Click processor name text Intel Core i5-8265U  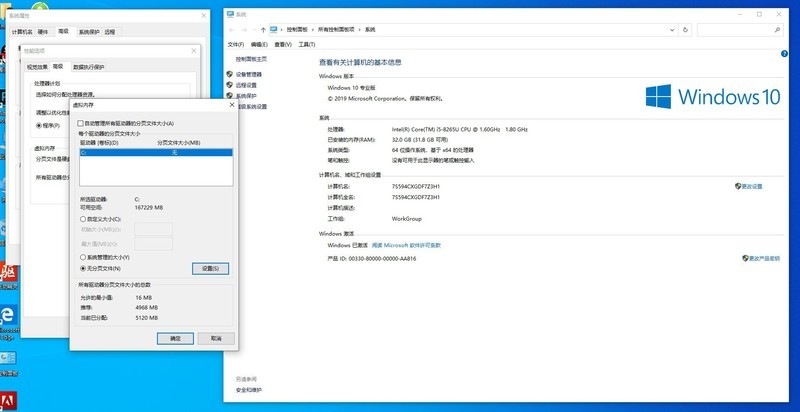click(x=459, y=130)
